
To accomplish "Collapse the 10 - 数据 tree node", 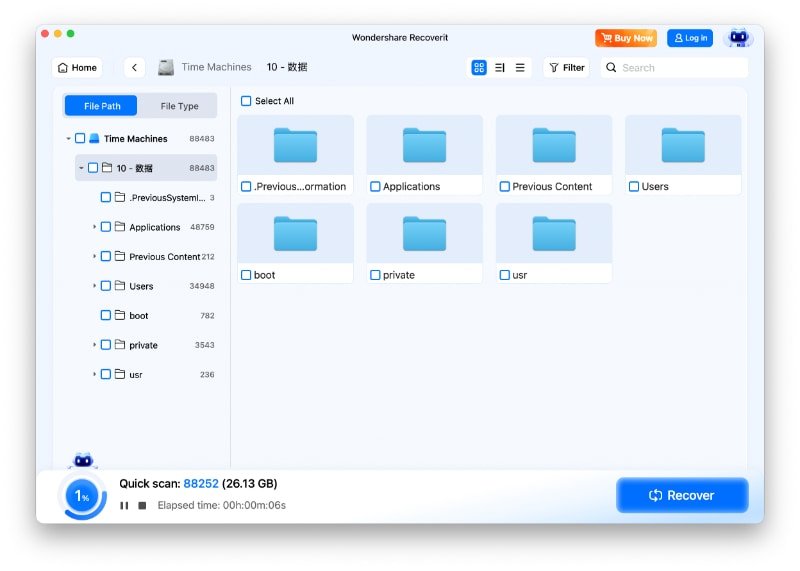I will pos(81,168).
